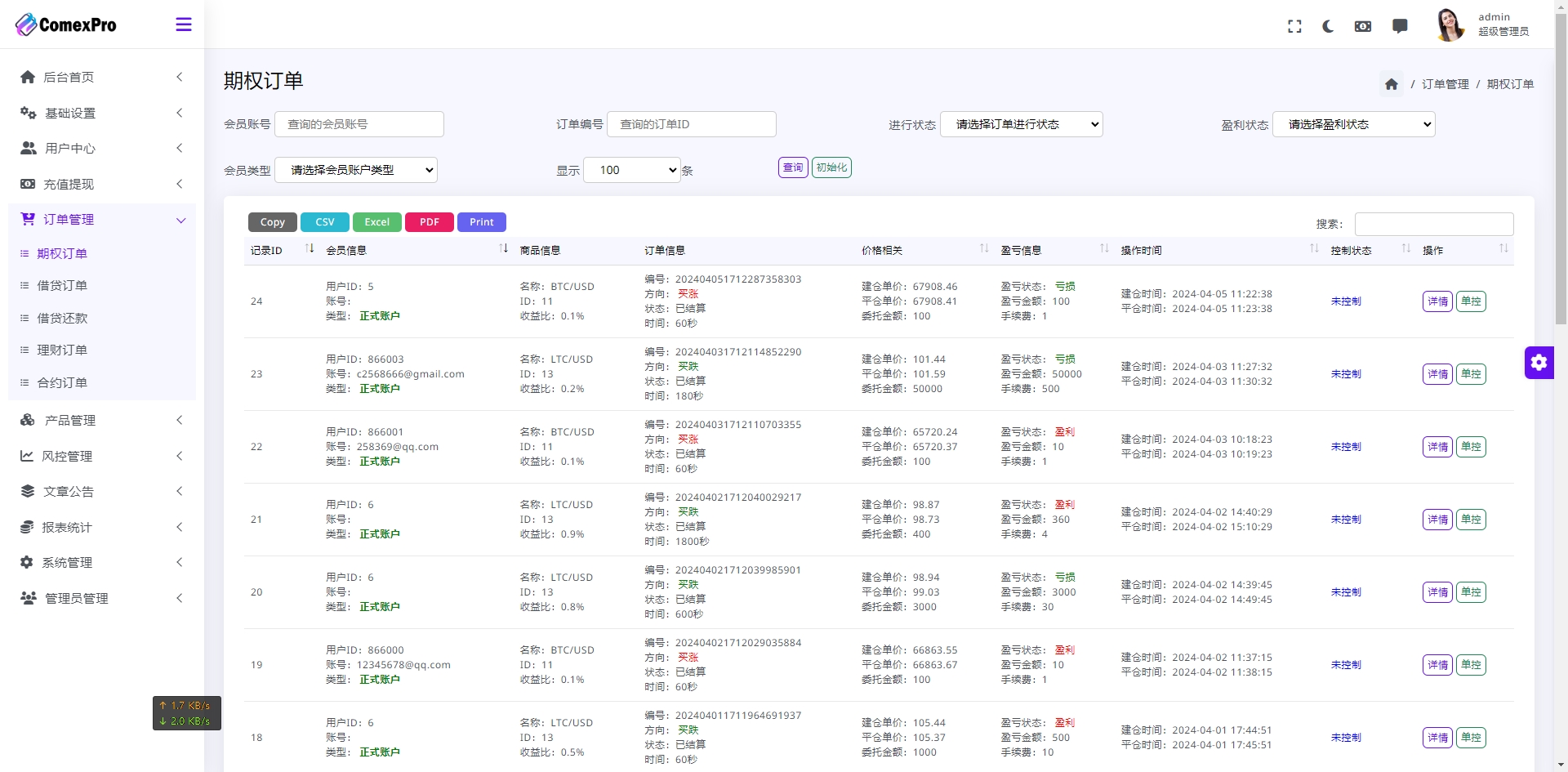Viewport: 1568px width, 772px height.
Task: Sort table by 记录ID column arrows
Action: [x=310, y=248]
